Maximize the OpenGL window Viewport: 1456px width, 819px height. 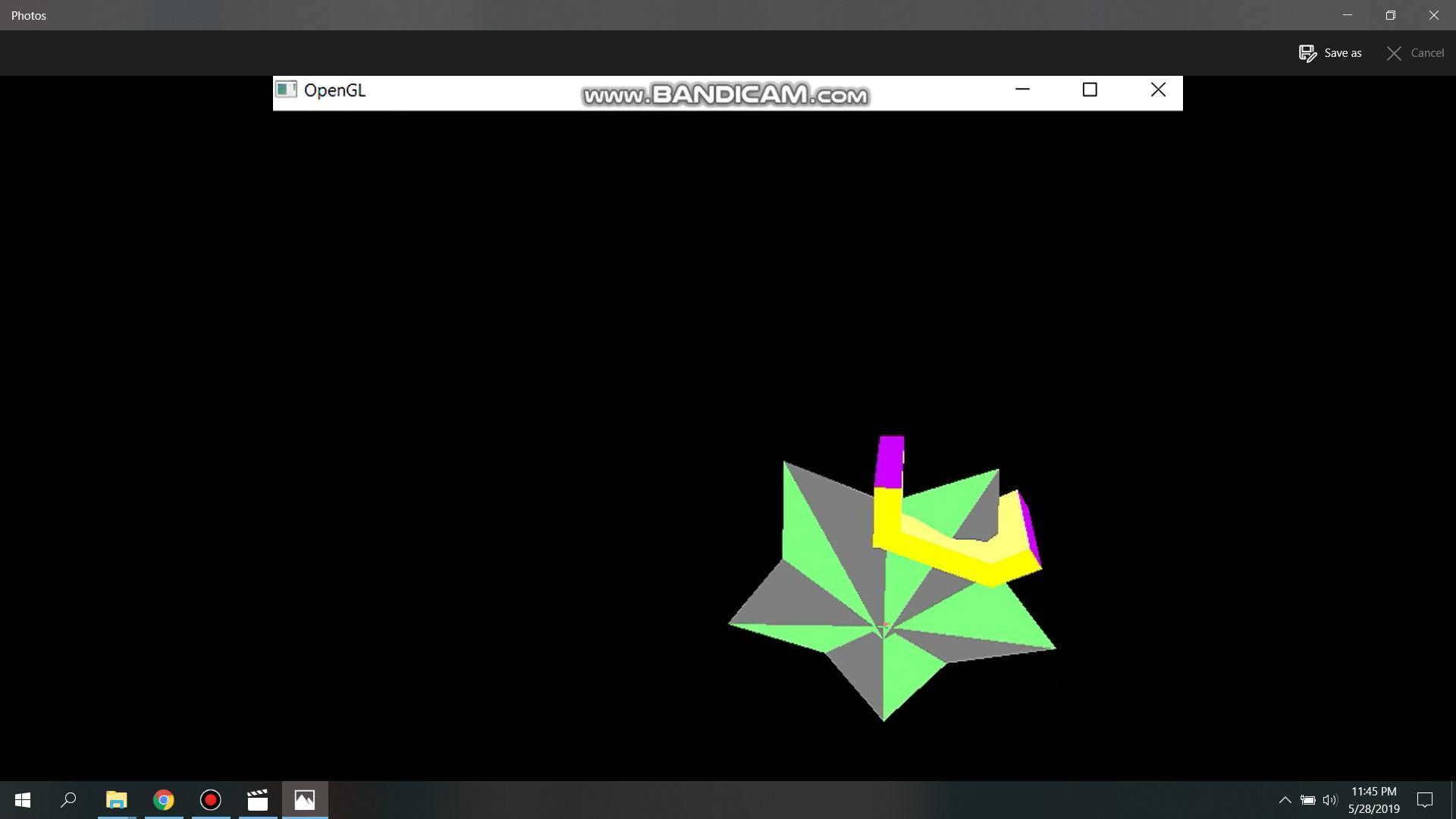tap(1090, 89)
